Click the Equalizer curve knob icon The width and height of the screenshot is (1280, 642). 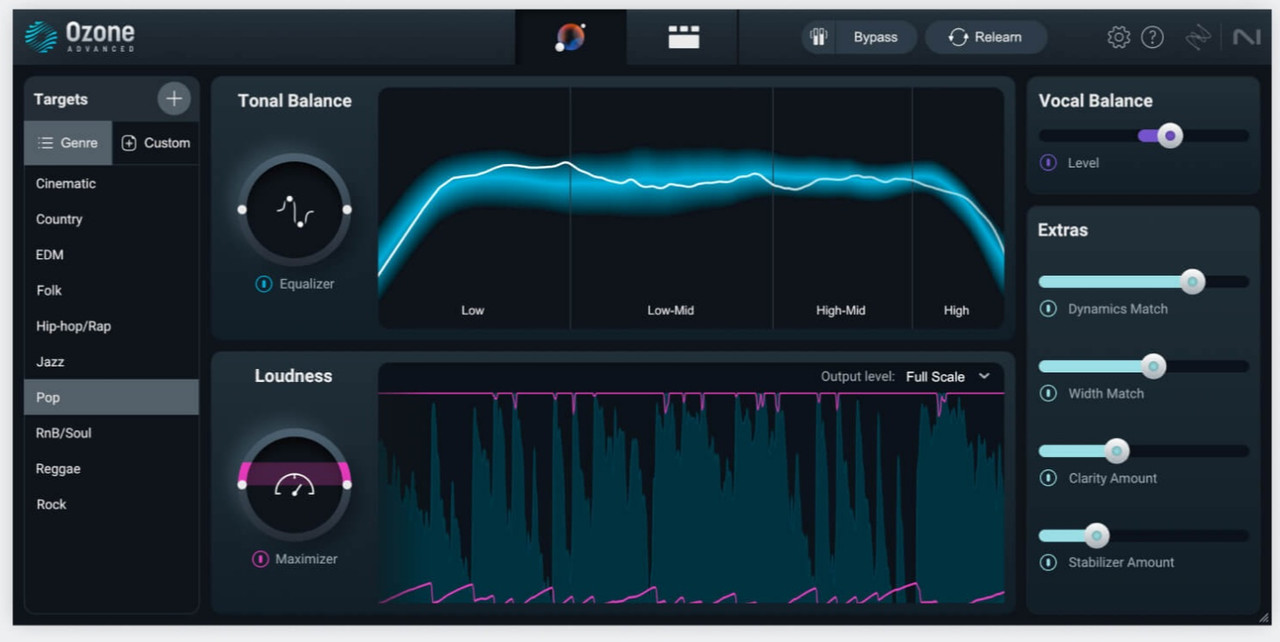pyautogui.click(x=295, y=210)
